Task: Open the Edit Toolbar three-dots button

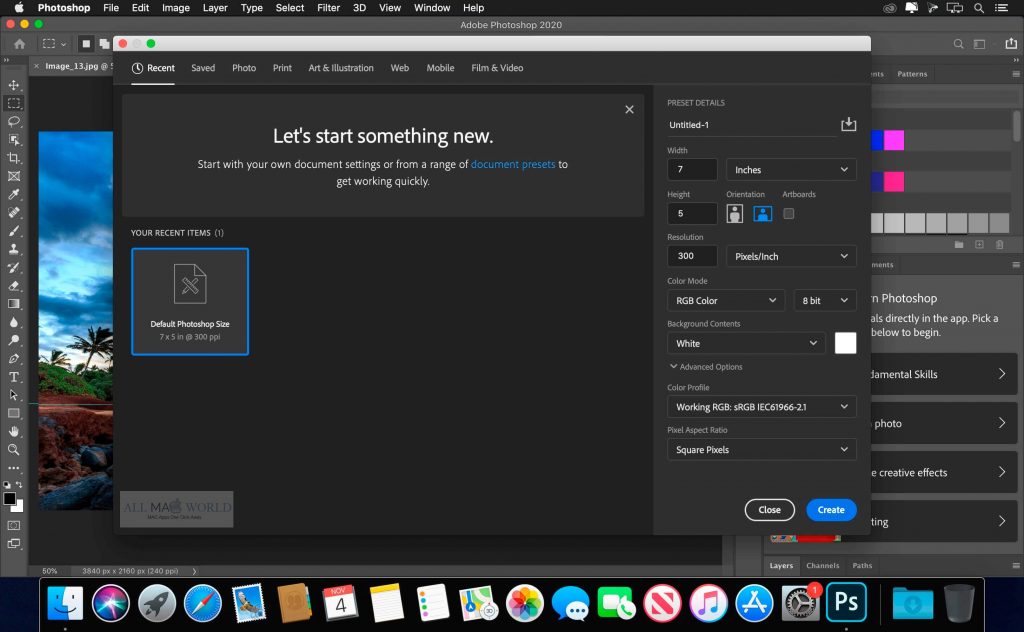Action: coord(14,468)
